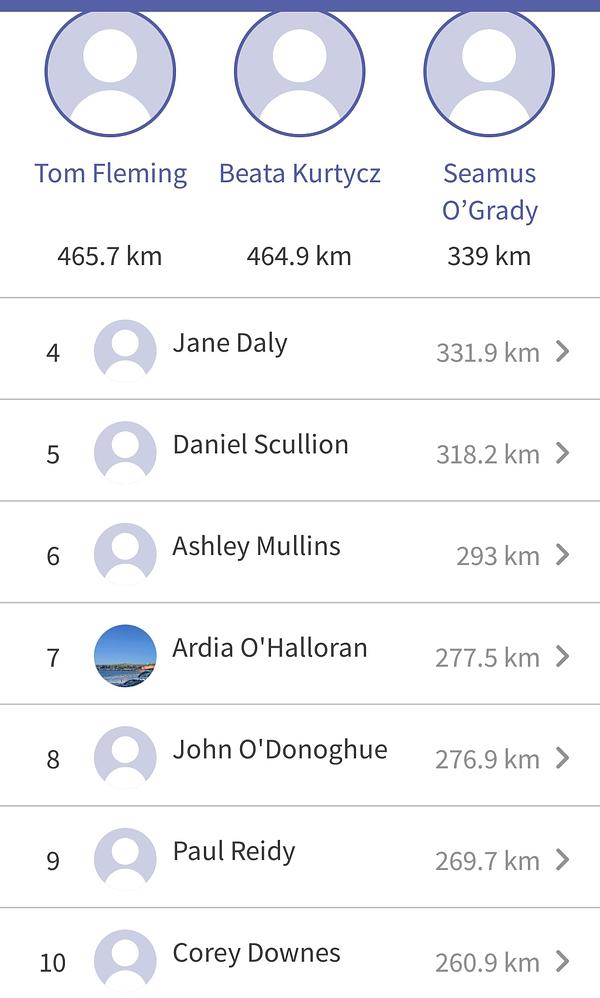
Task: Tap Paul Reidy's avatar icon
Action: [x=125, y=860]
